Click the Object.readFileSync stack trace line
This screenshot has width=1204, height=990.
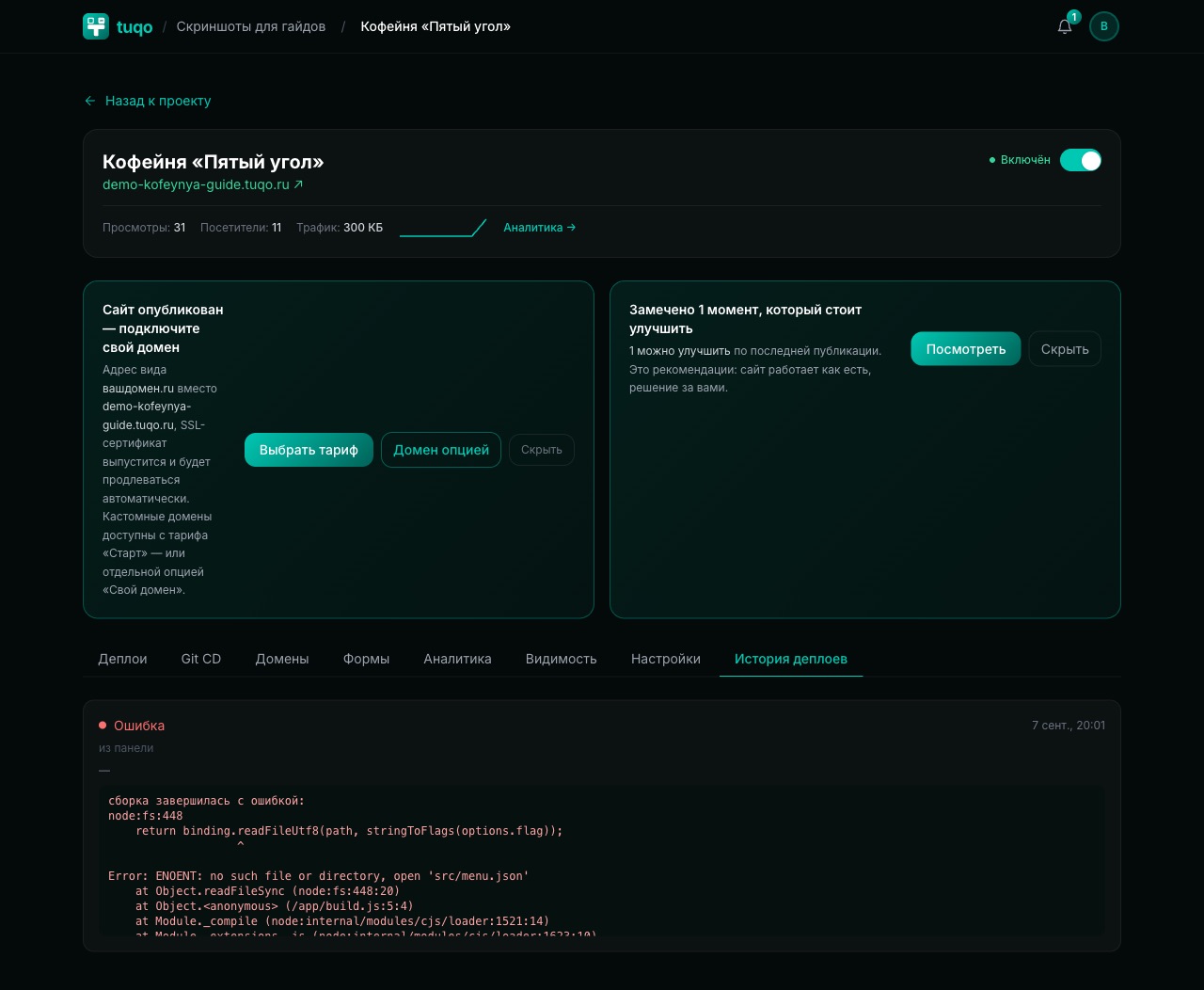267,891
